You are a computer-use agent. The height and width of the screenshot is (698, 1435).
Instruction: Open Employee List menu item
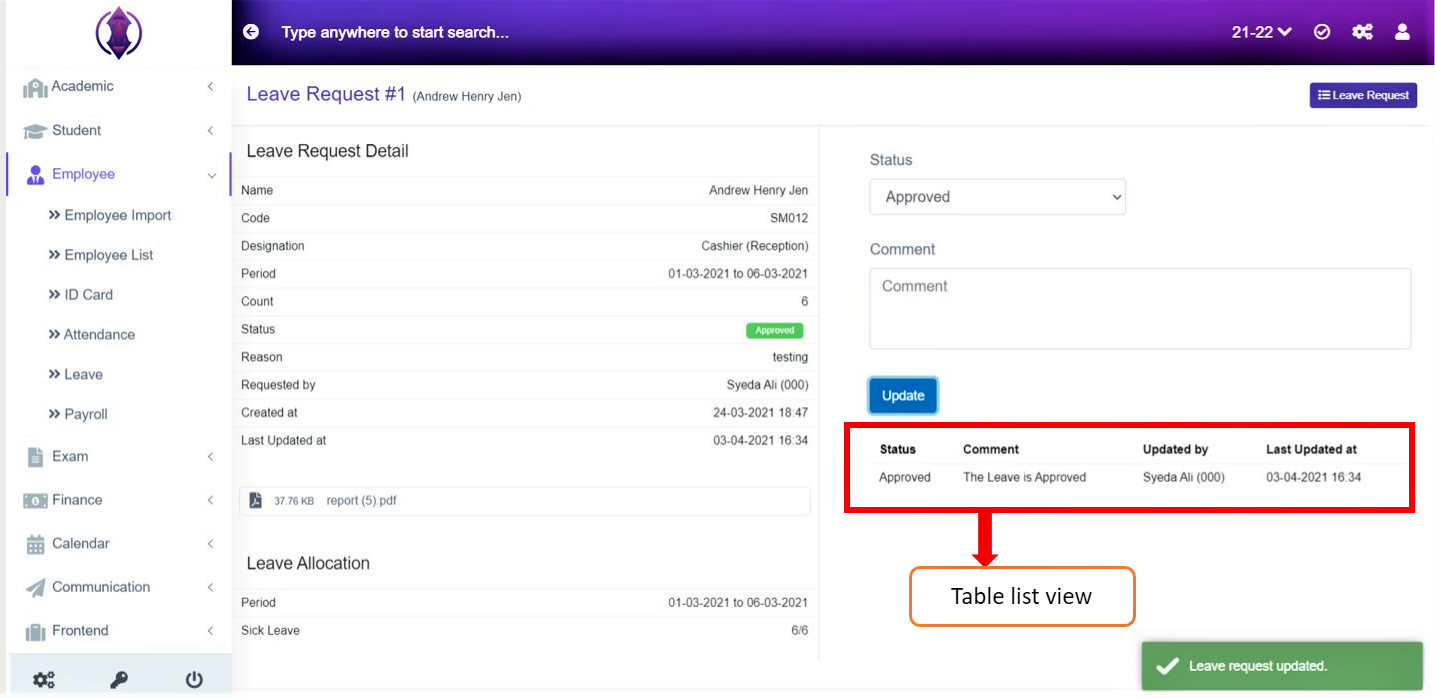point(101,255)
